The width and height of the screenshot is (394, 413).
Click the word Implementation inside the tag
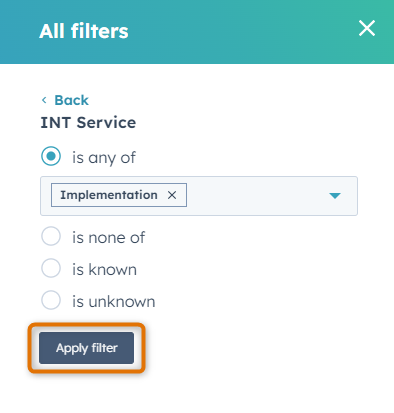coord(109,195)
